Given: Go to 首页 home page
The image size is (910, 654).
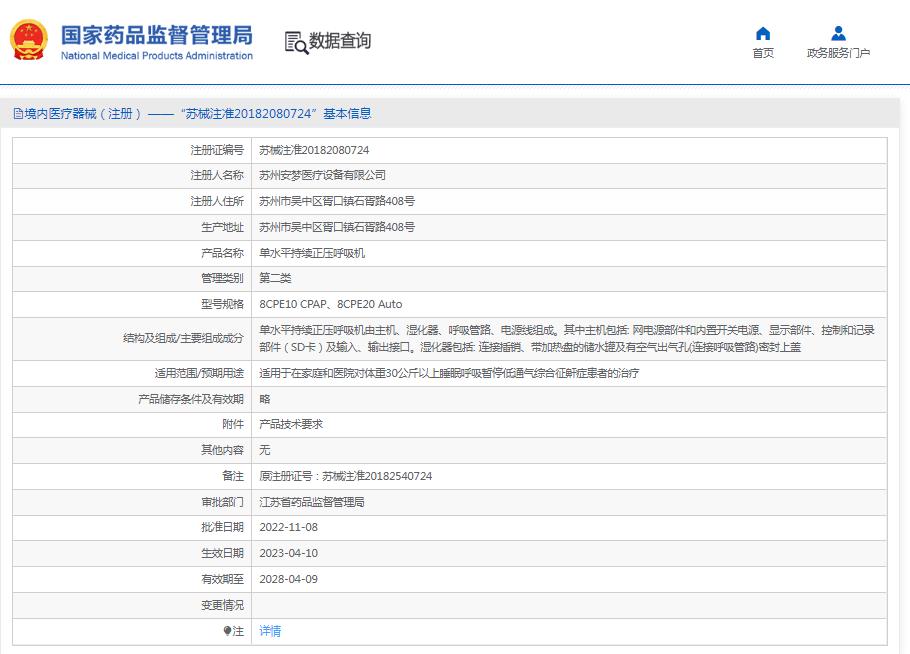Looking at the screenshot, I should [763, 53].
